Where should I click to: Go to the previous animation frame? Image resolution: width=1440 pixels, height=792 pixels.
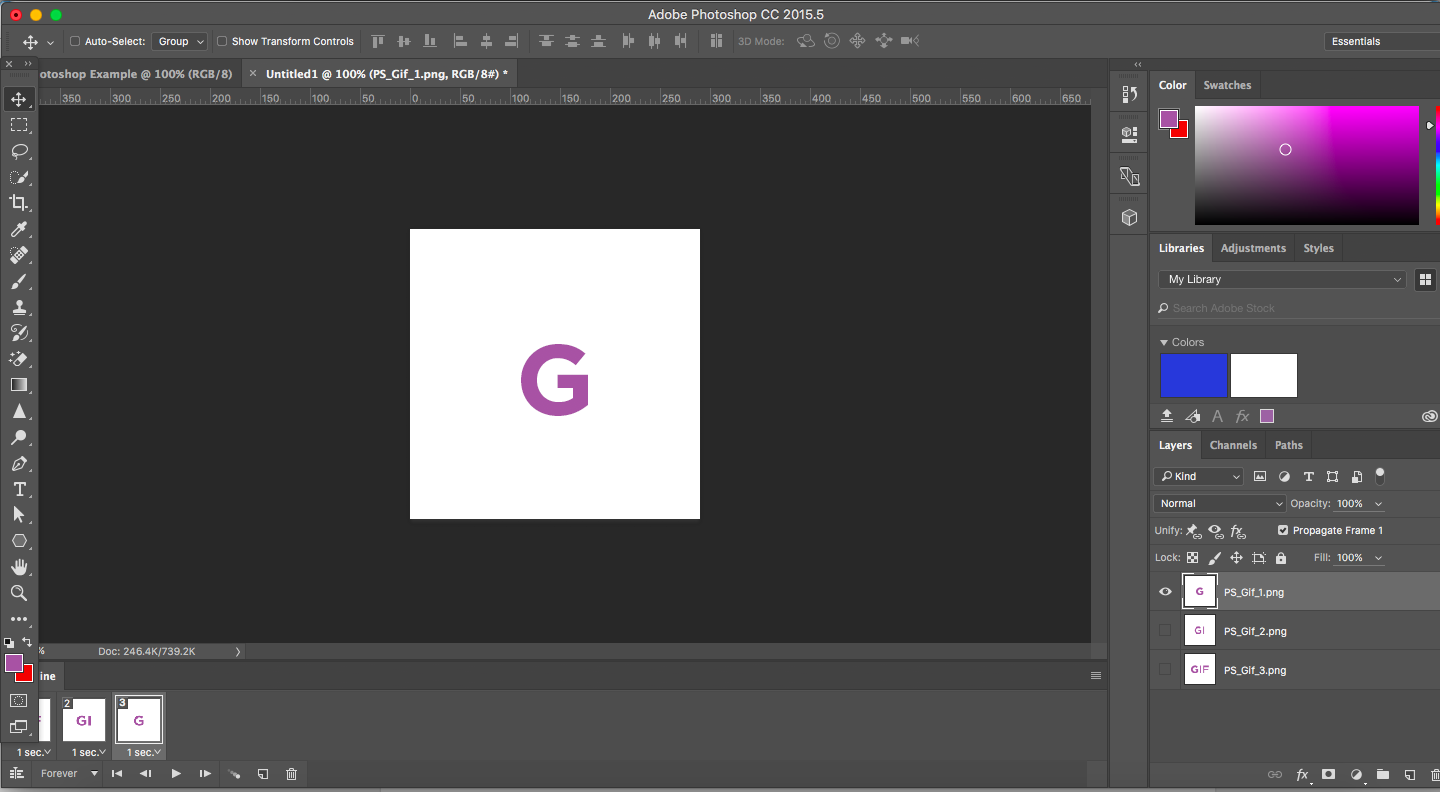(x=146, y=774)
